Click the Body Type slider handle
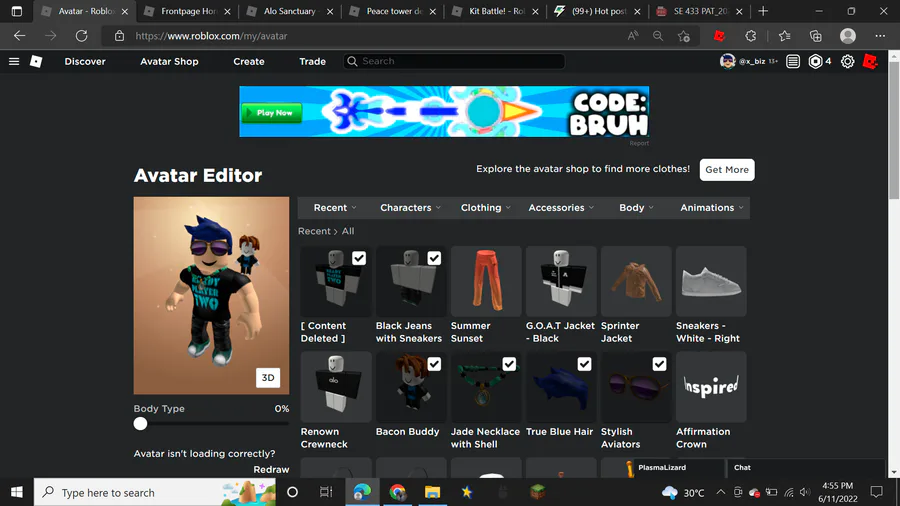Image resolution: width=900 pixels, height=506 pixels. [140, 424]
